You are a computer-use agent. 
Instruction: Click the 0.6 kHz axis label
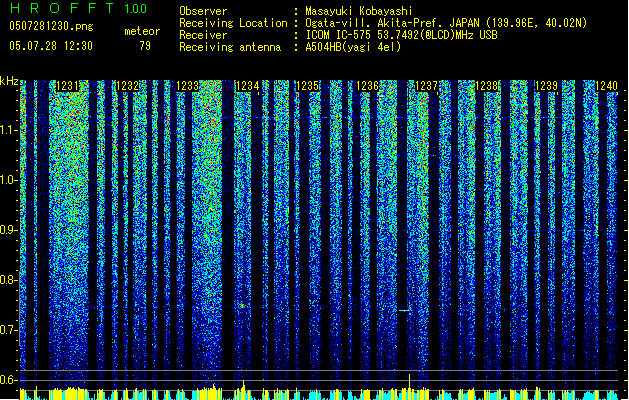coord(8,380)
